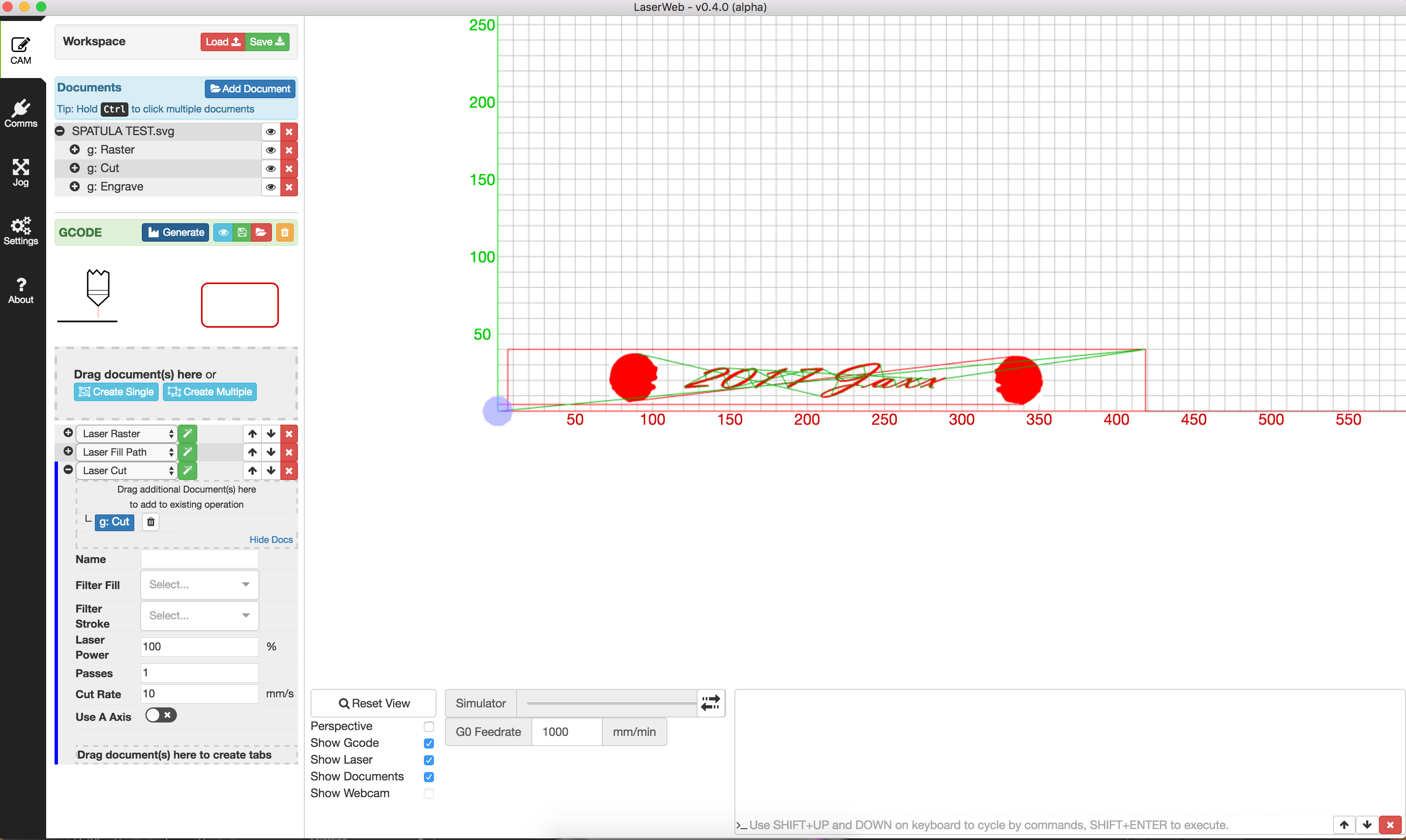The height and width of the screenshot is (840, 1406).
Task: Expand the g: Engrave group
Action: click(75, 187)
